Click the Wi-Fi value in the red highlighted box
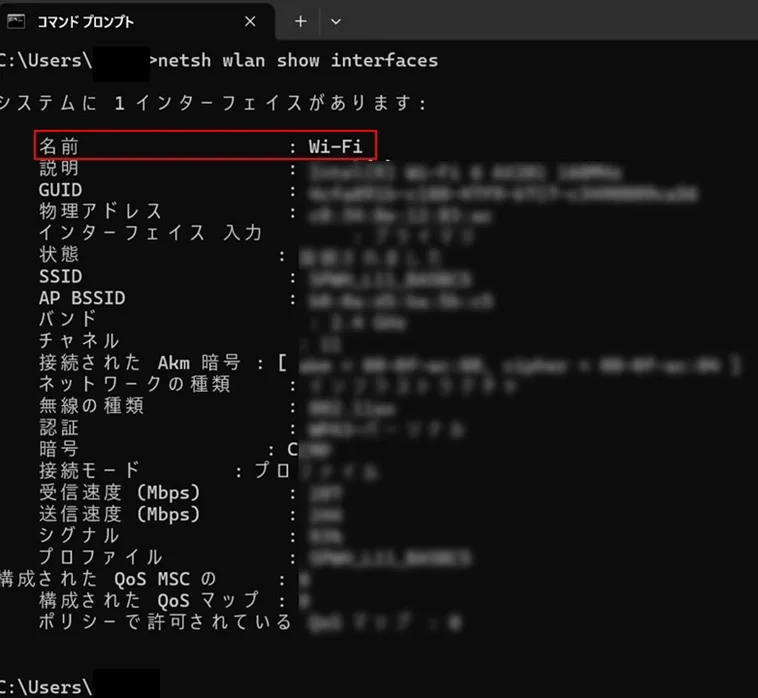The image size is (758, 698). [x=335, y=146]
